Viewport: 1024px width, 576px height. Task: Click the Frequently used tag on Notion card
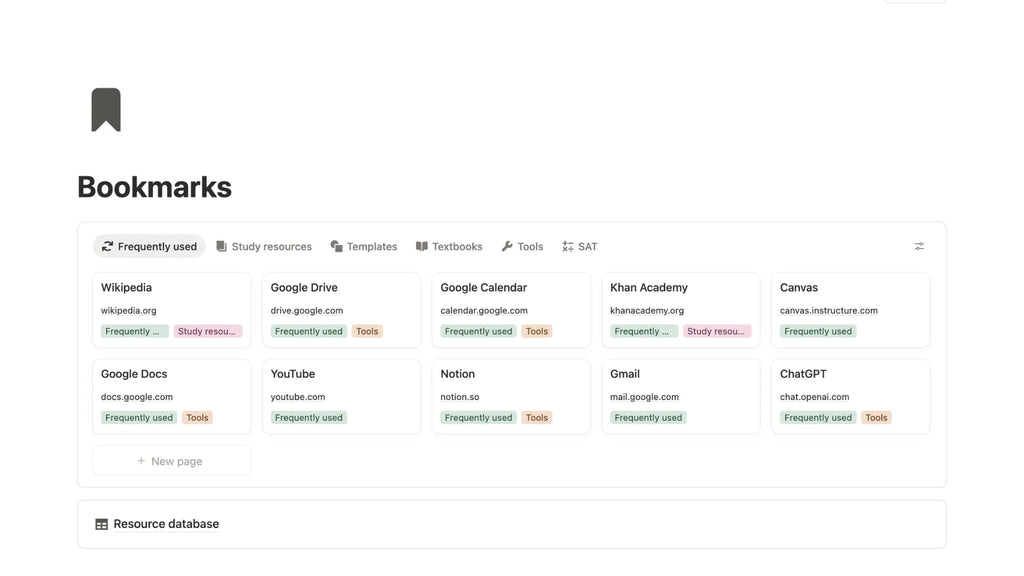tap(478, 417)
